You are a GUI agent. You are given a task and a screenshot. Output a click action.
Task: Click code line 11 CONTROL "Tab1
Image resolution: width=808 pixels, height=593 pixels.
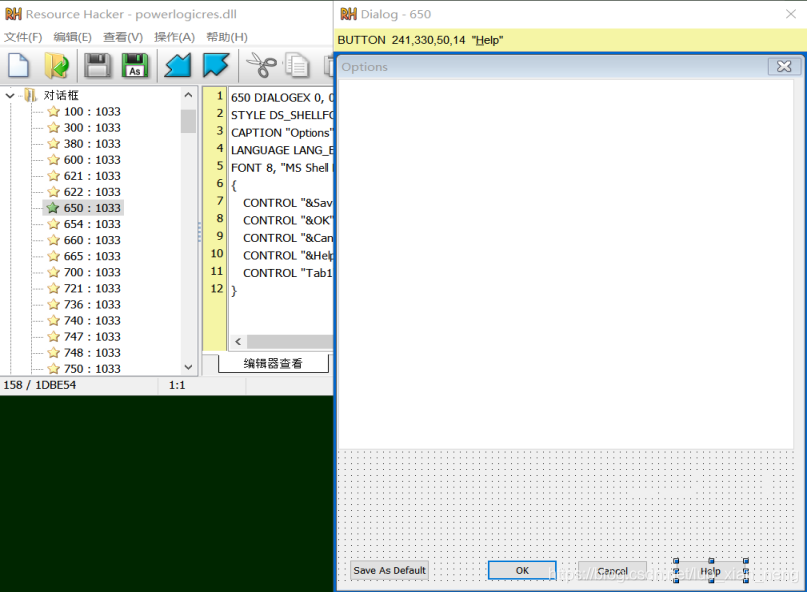point(287,273)
